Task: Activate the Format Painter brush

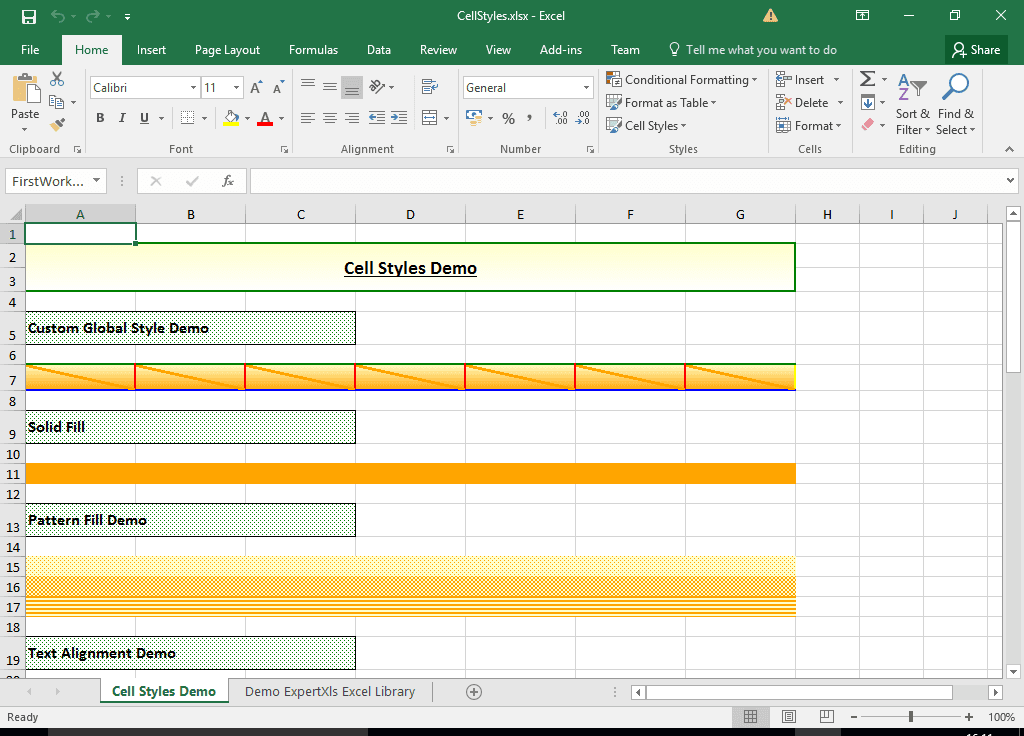Action: pyautogui.click(x=57, y=123)
